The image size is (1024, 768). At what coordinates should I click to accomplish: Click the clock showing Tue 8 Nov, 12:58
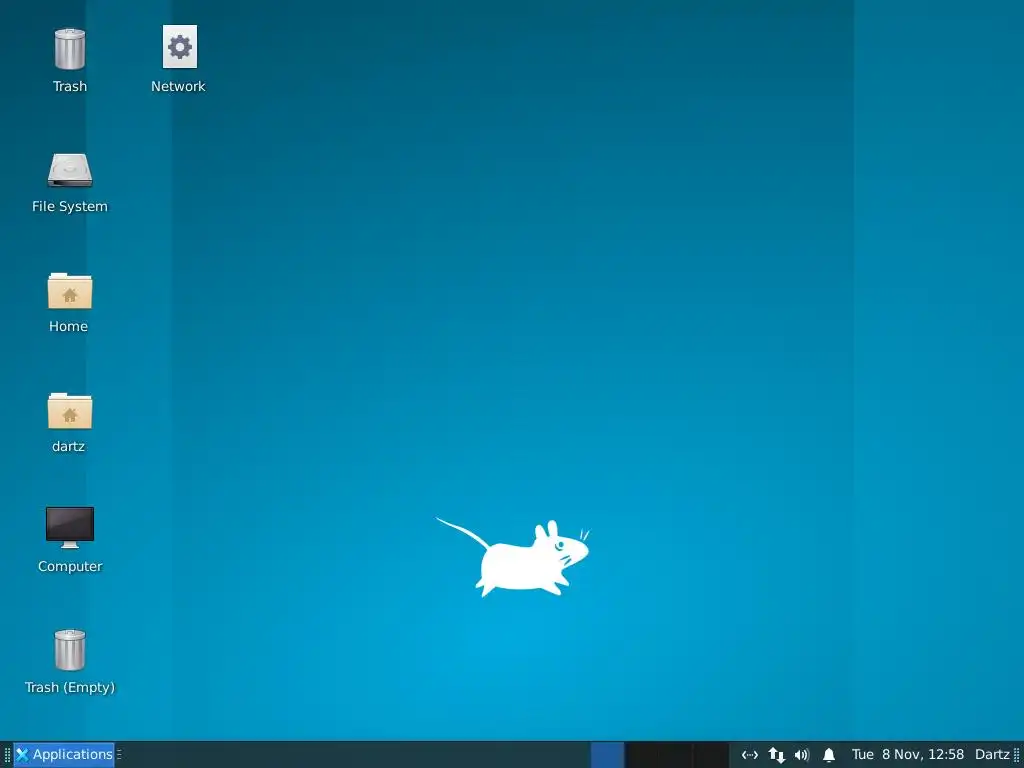click(908, 754)
